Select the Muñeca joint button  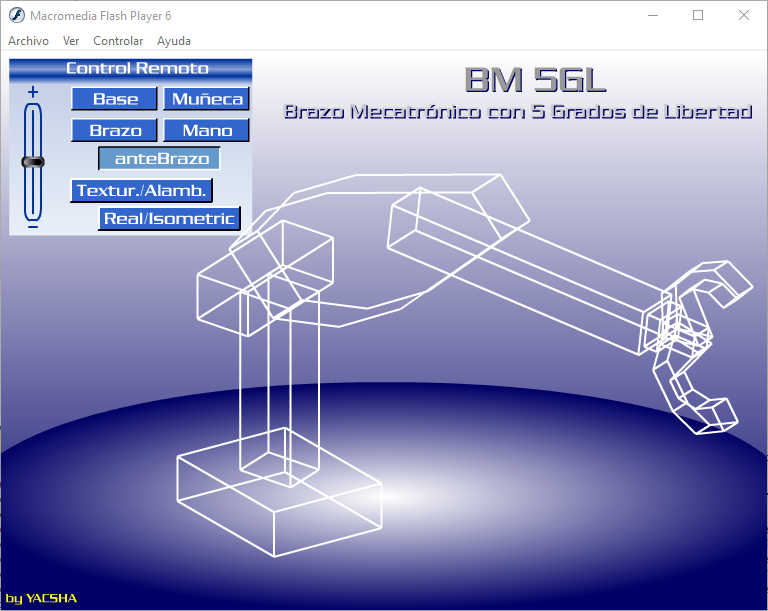206,99
